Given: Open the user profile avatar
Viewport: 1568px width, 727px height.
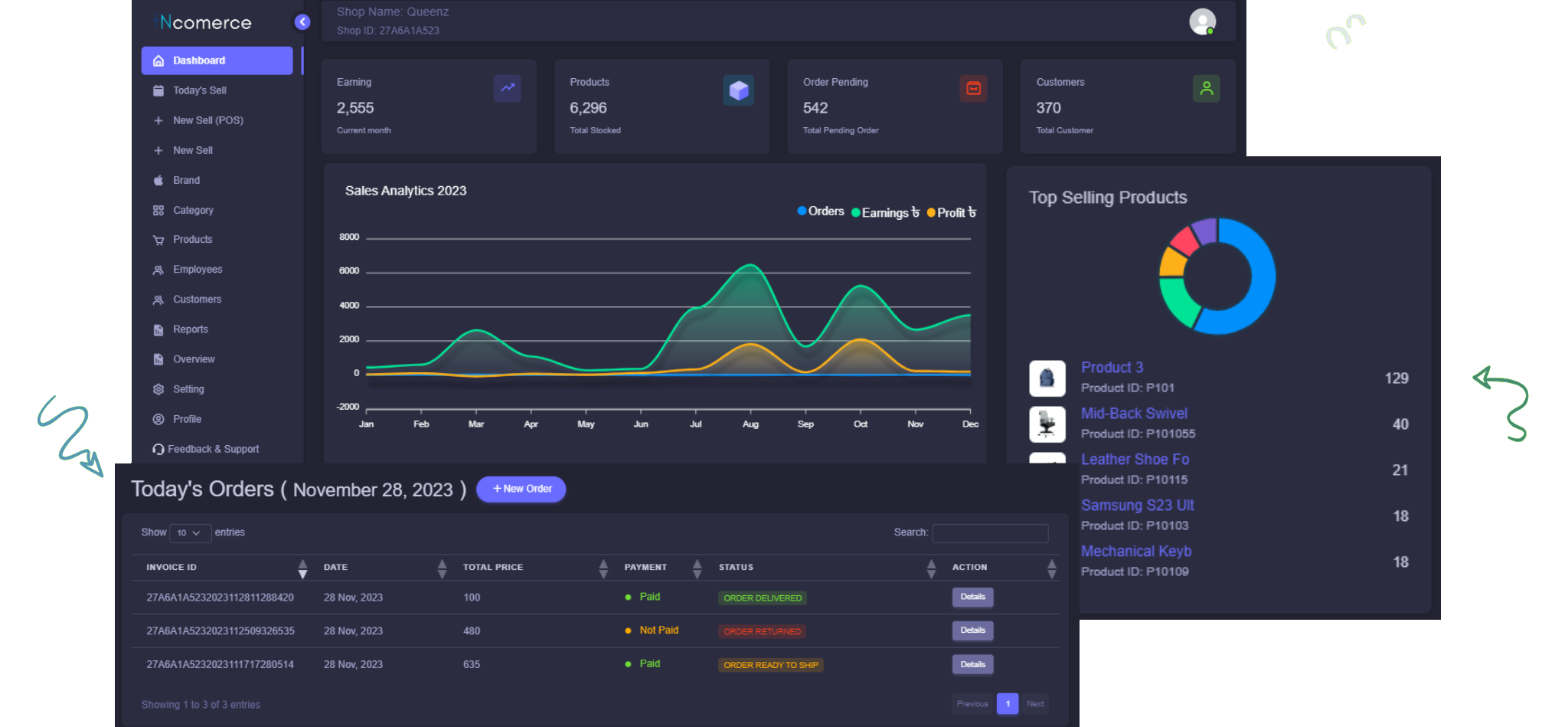Looking at the screenshot, I should (1202, 21).
